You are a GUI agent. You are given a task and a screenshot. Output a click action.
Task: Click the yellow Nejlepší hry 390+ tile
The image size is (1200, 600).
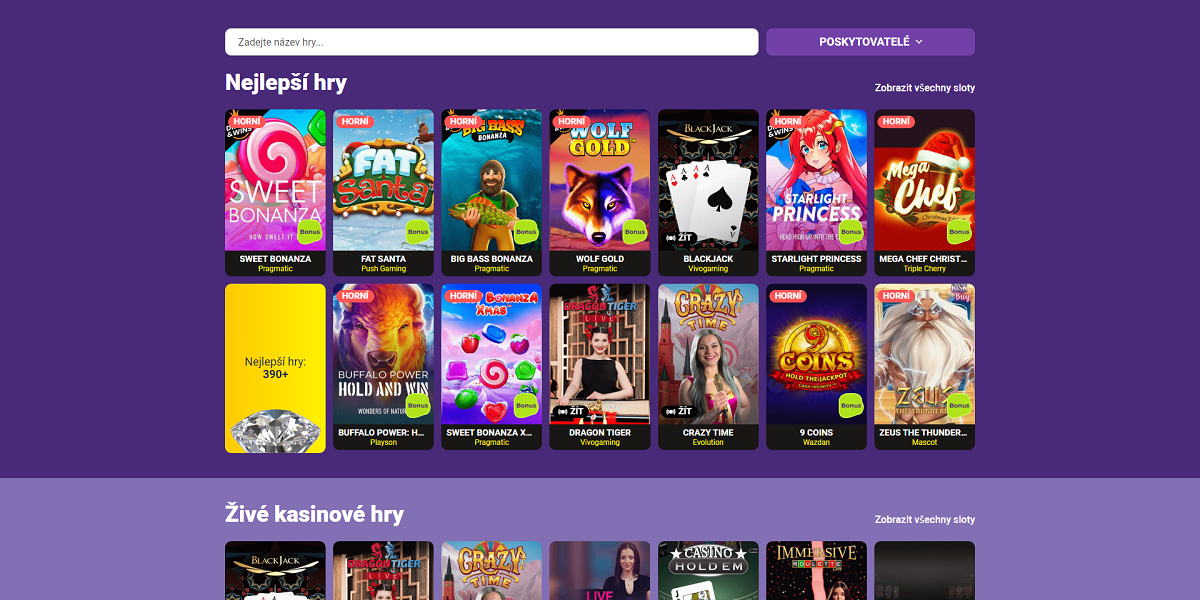point(275,368)
